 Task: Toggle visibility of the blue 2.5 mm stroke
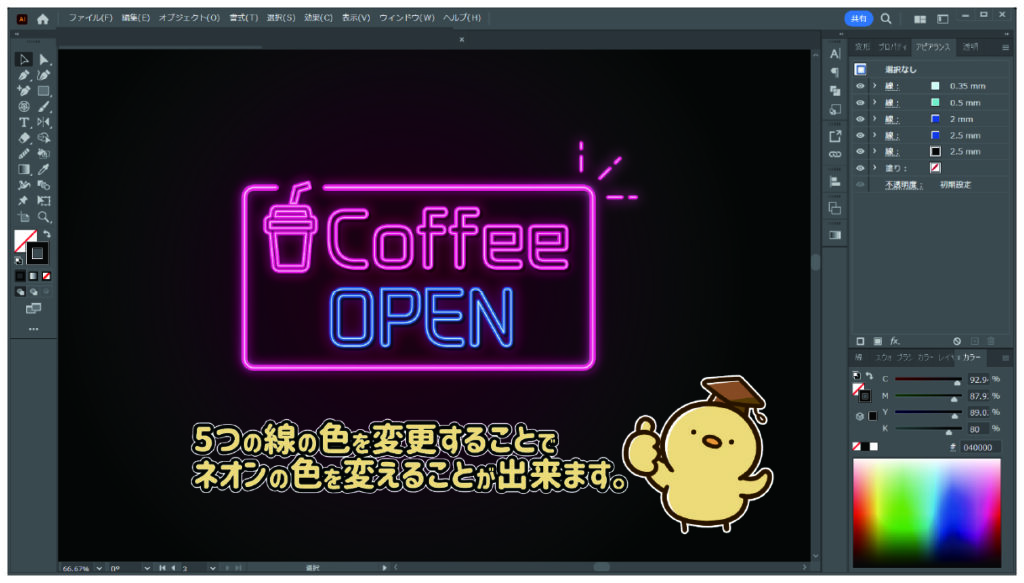click(860, 135)
